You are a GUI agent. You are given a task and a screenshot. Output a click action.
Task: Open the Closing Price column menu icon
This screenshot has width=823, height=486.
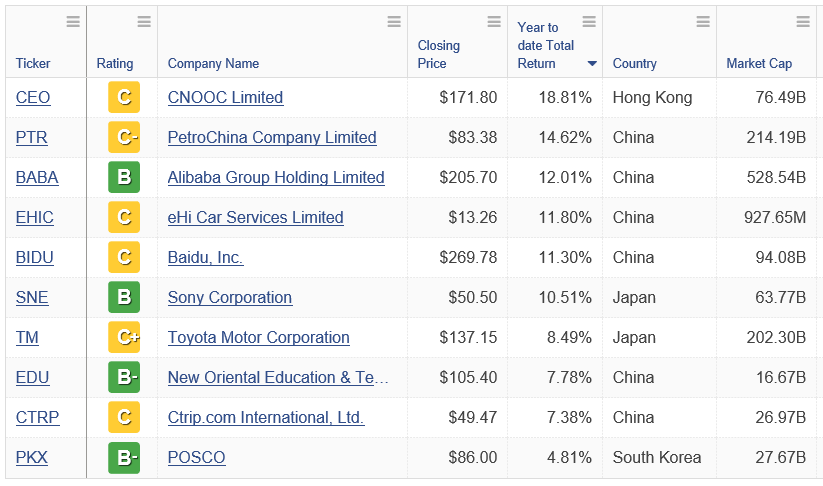coord(494,22)
